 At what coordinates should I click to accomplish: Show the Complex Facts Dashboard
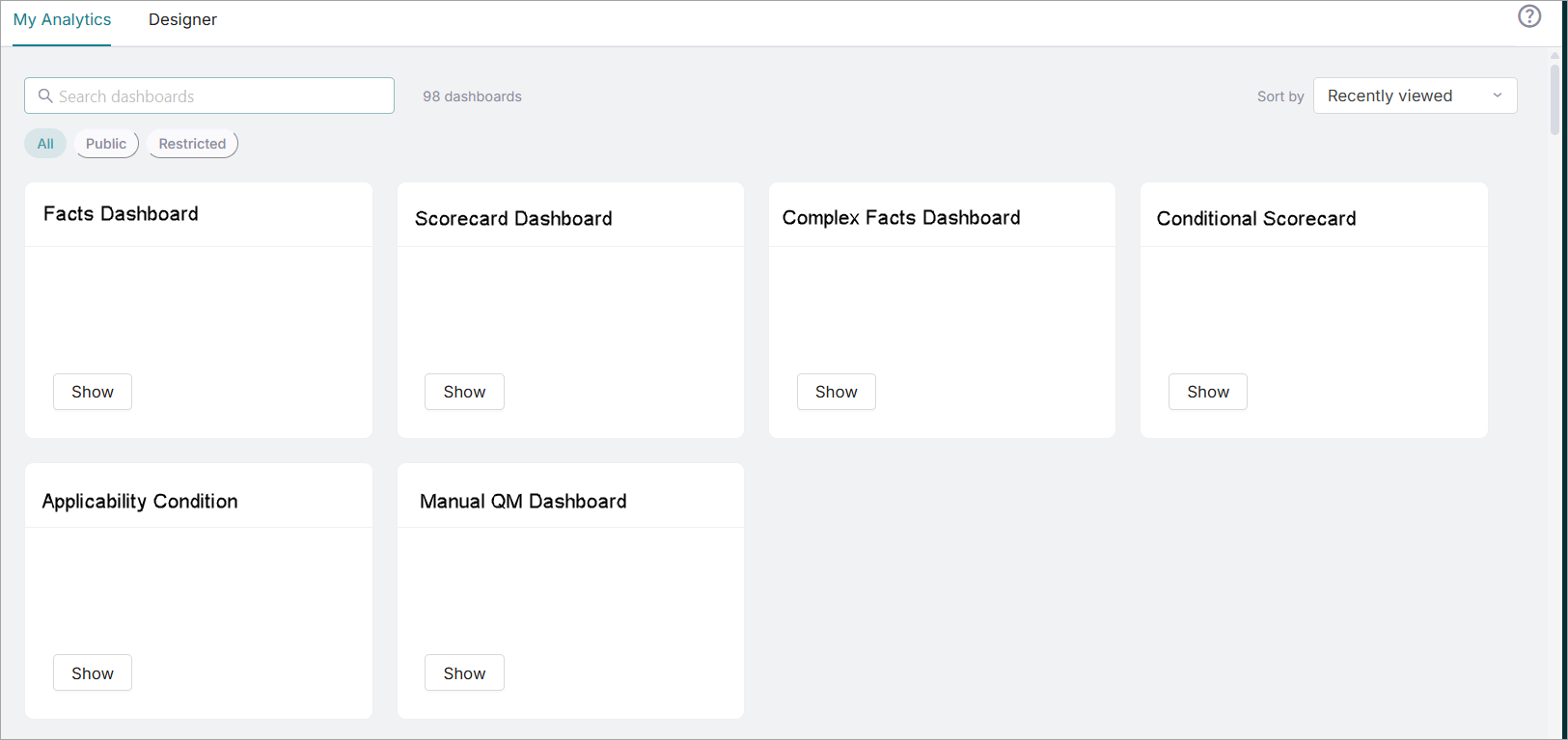pyautogui.click(x=837, y=392)
